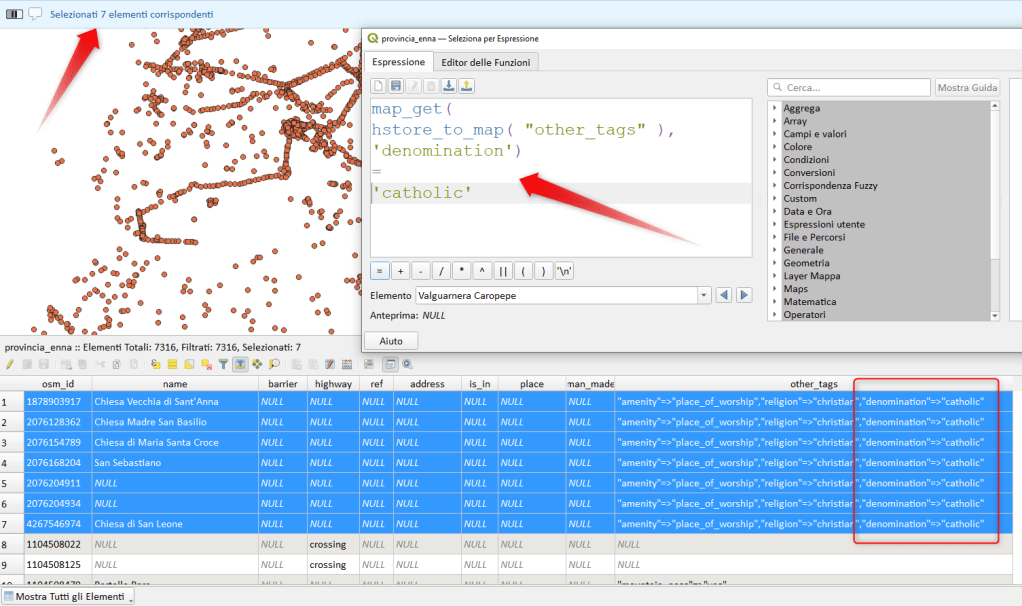Click the new expression file icon
The image size is (1022, 606).
click(x=379, y=87)
